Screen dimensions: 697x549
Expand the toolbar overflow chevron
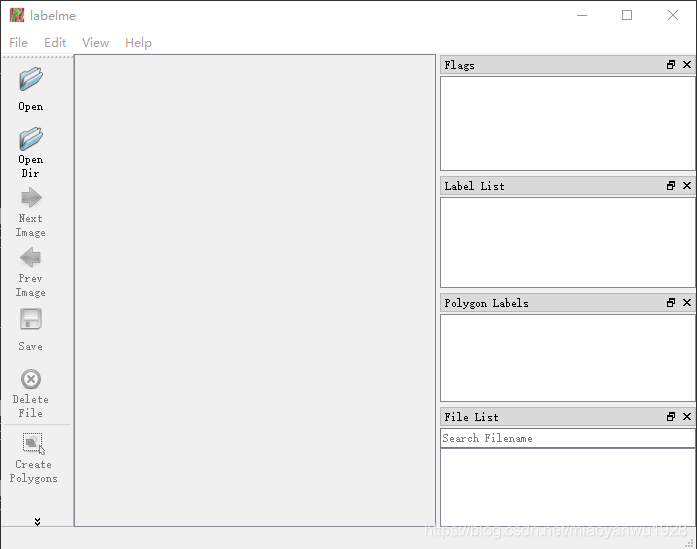tap(37, 521)
